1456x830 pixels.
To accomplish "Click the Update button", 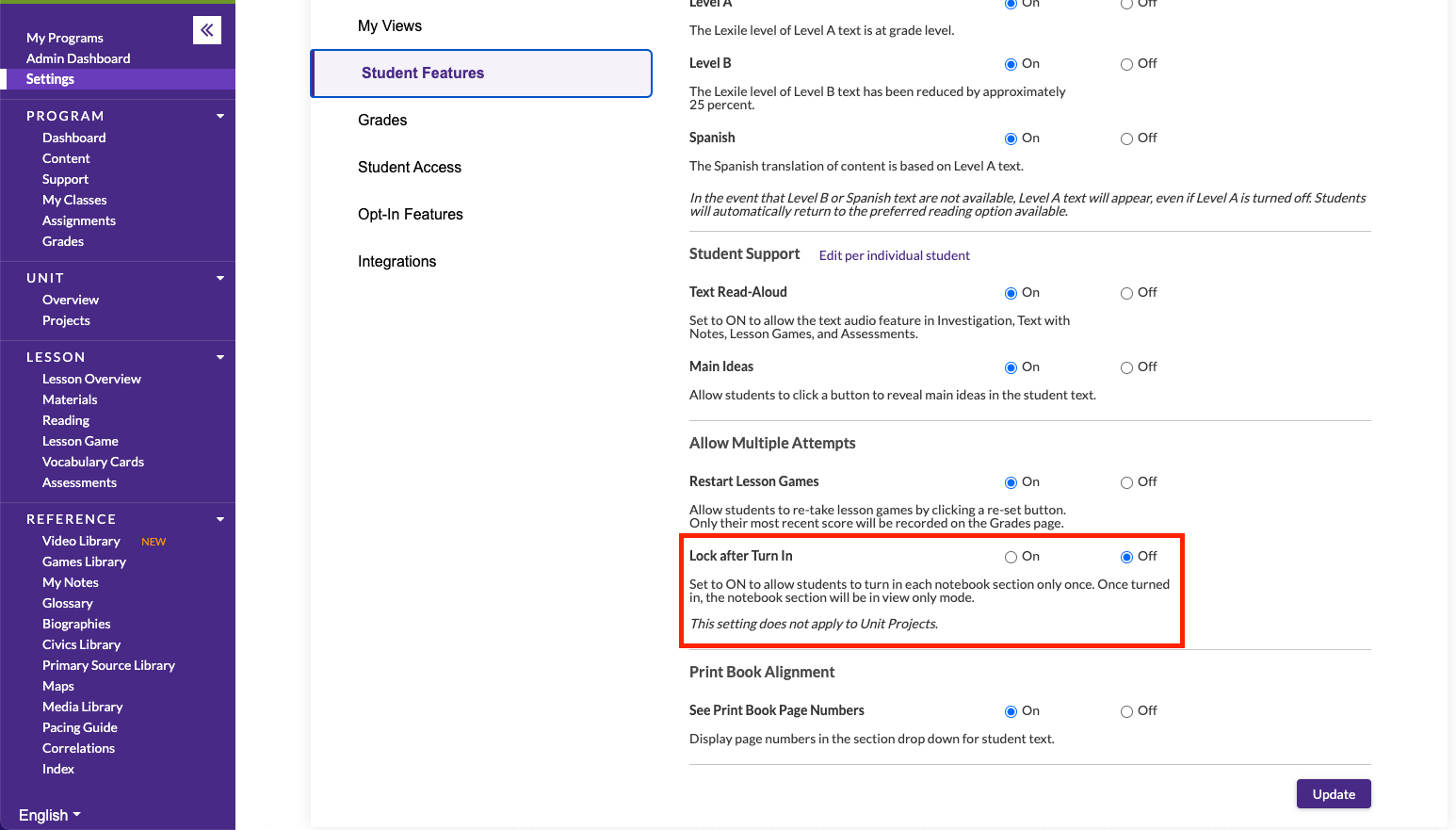I will (x=1333, y=794).
